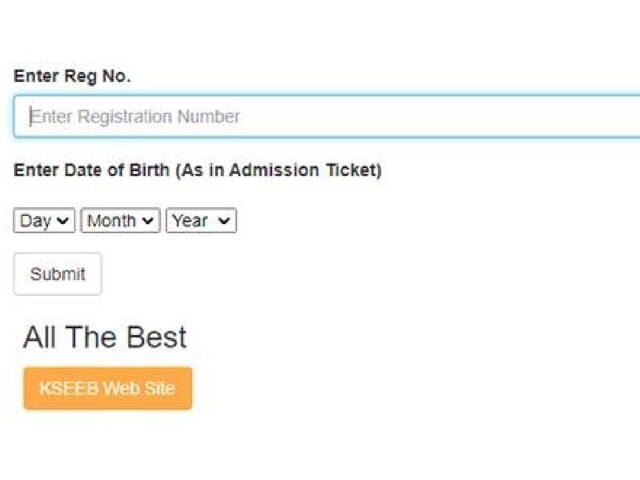
Task: Click the "All The Best" heading text
Action: [x=105, y=337]
